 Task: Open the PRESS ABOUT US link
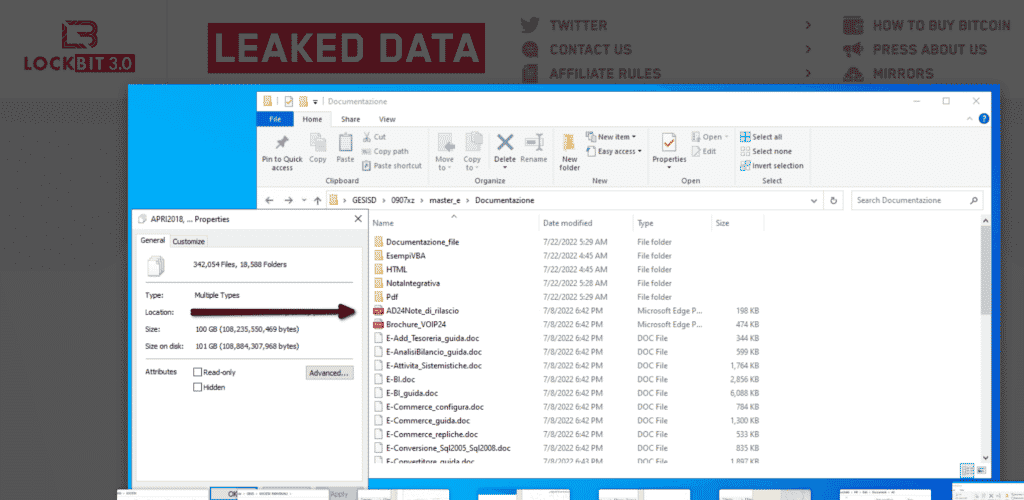pos(930,50)
